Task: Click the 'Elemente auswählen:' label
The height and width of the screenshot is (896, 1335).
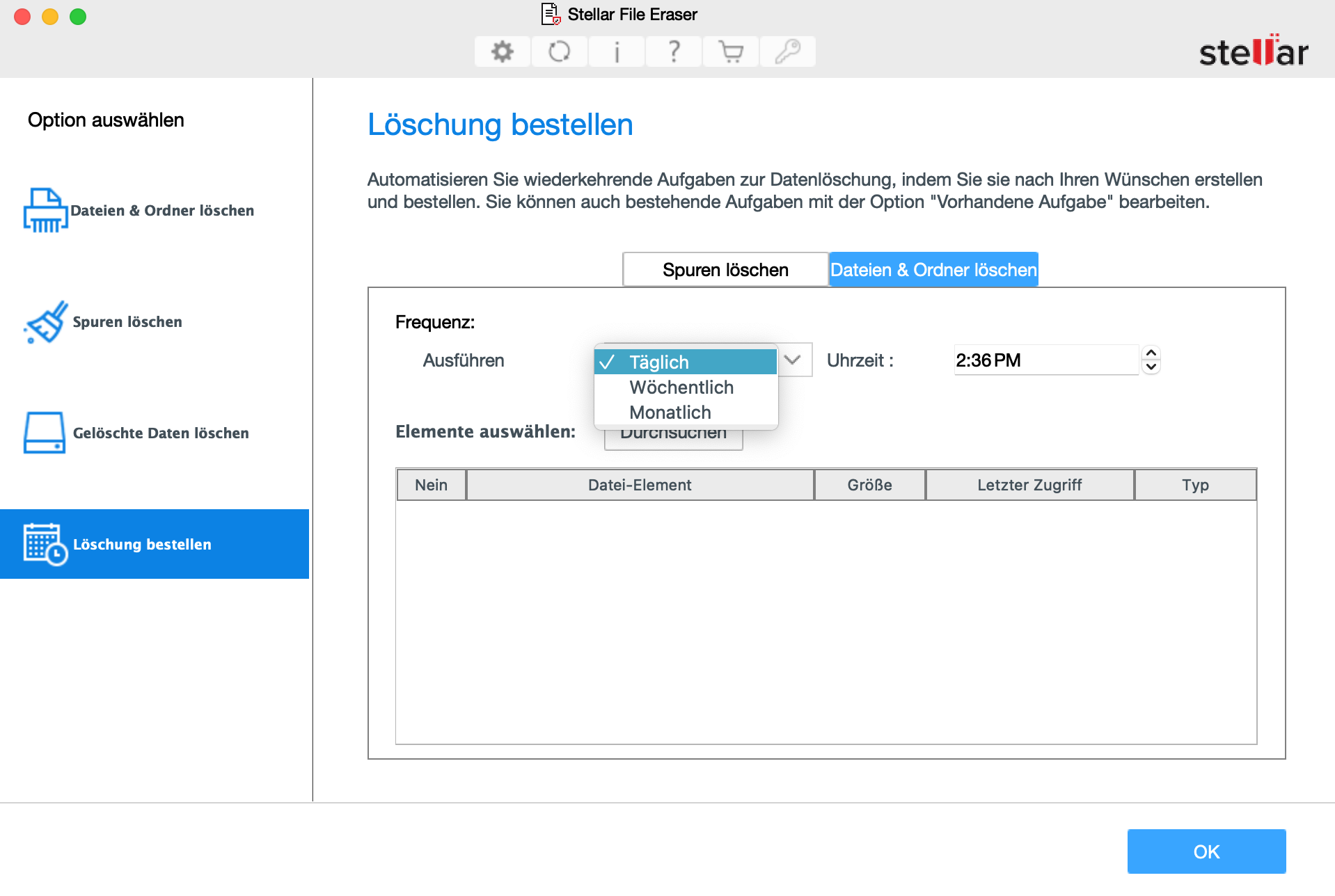Action: (x=485, y=431)
